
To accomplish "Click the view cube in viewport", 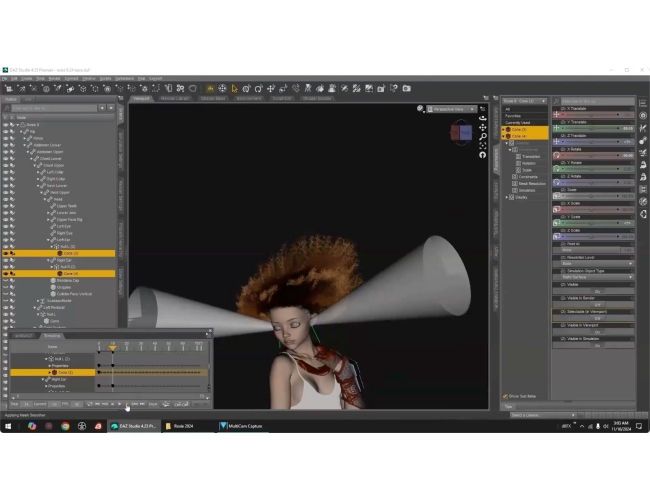I will 461,133.
